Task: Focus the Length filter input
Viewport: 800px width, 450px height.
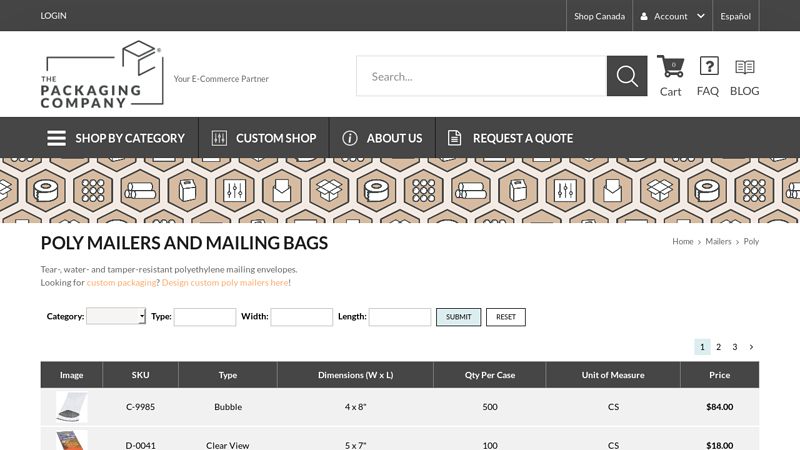Action: coord(400,317)
